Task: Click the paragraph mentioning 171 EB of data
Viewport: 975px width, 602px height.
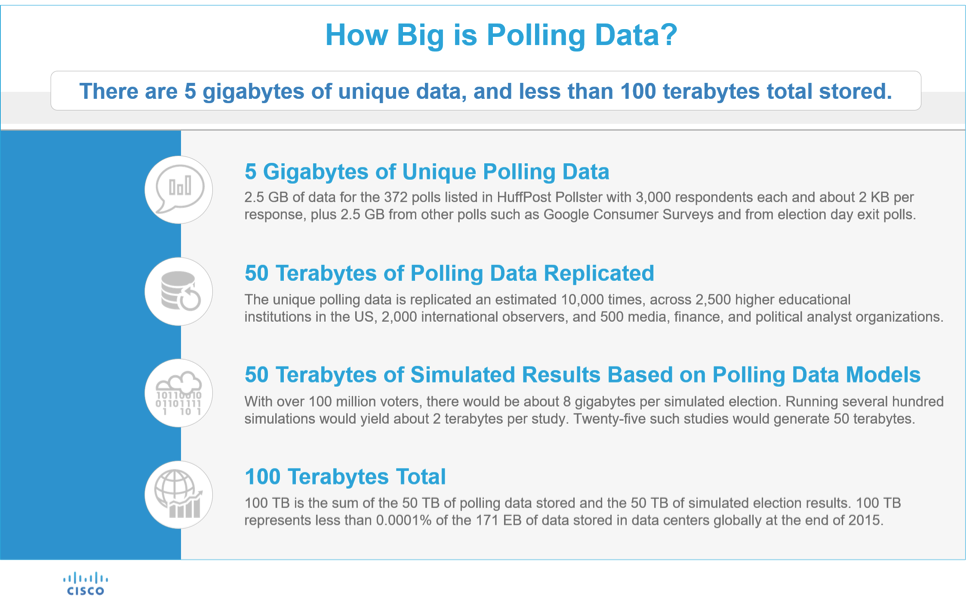Action: pyautogui.click(x=580, y=512)
